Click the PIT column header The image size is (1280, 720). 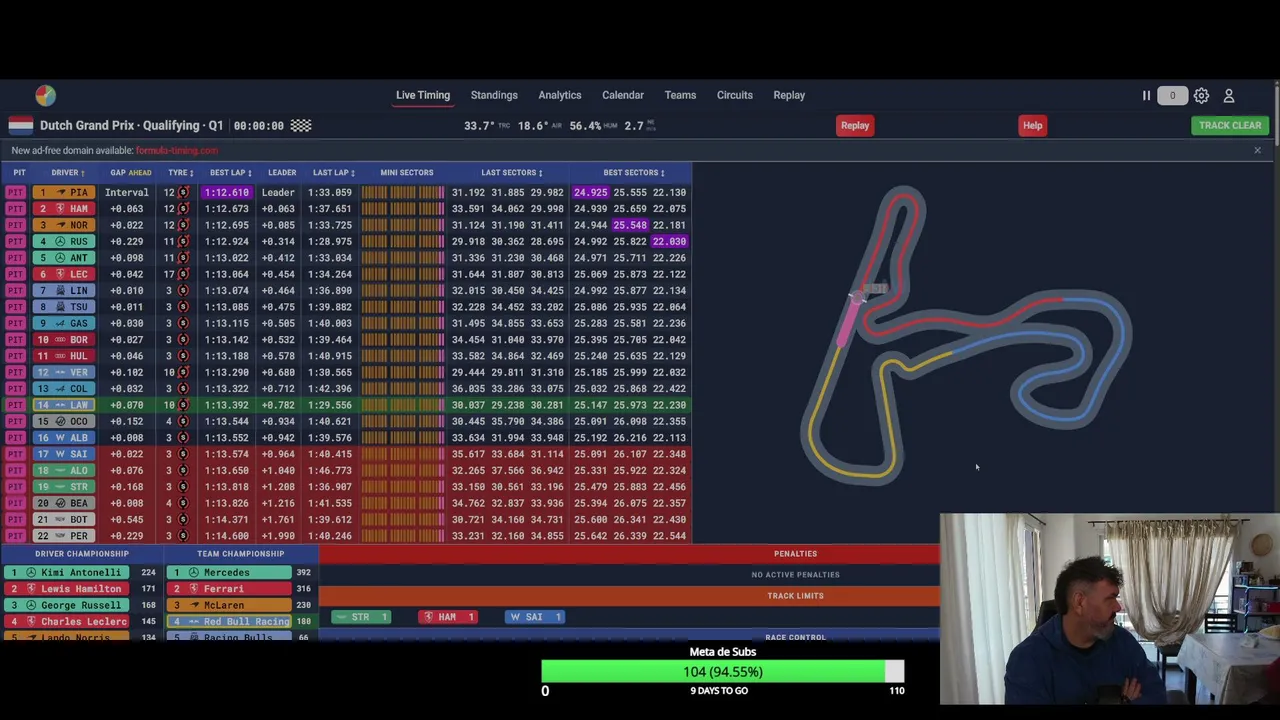(19, 173)
